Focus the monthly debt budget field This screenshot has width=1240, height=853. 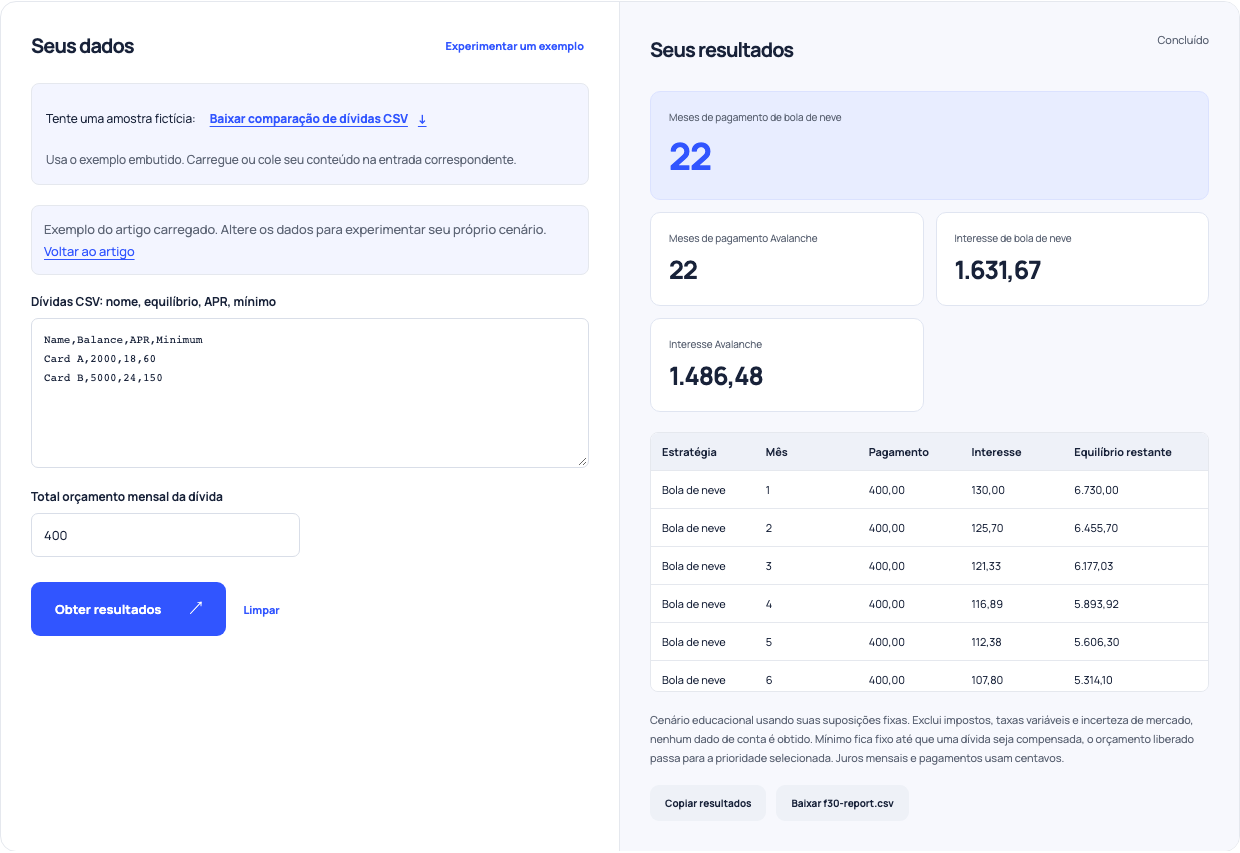tap(165, 535)
